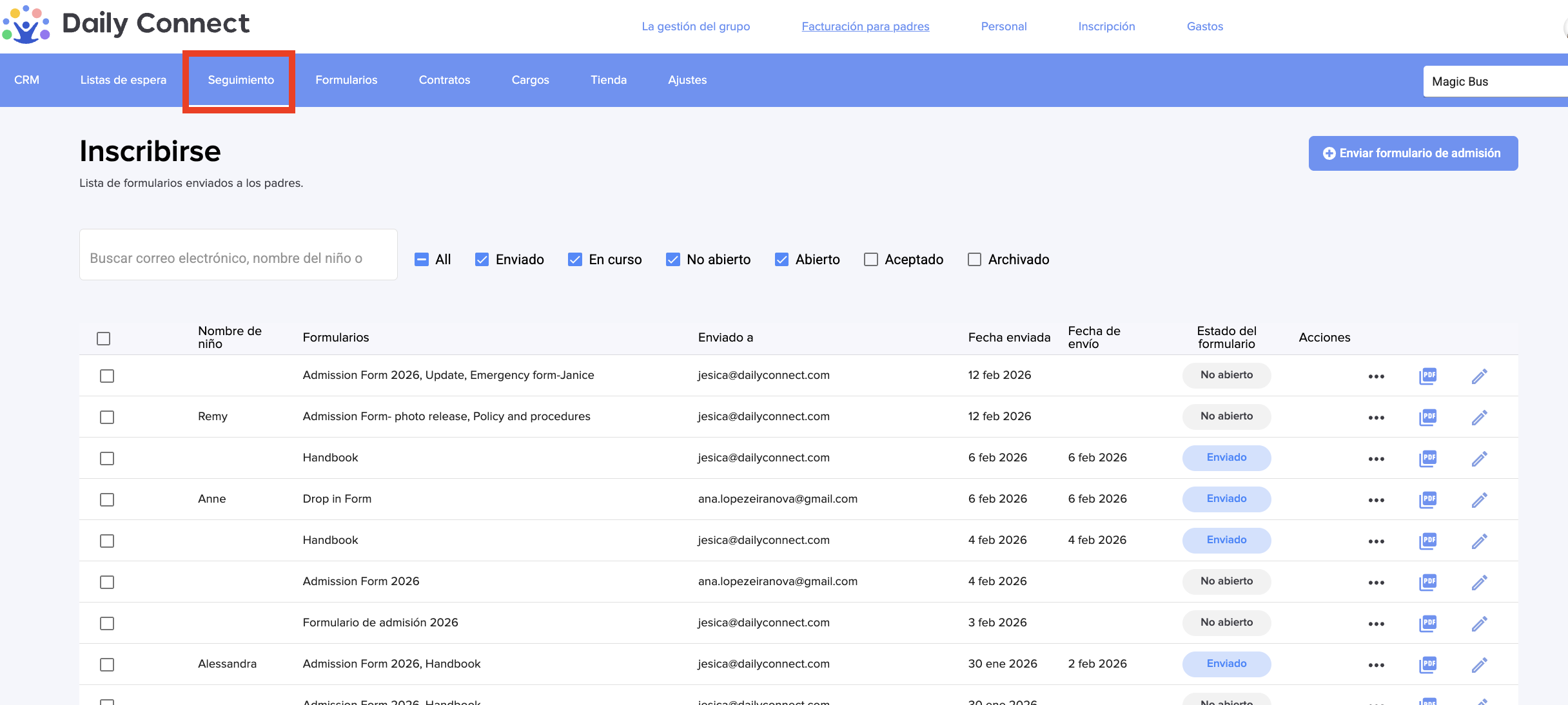
Task: Tick the Archivado filter checkbox
Action: 974,259
